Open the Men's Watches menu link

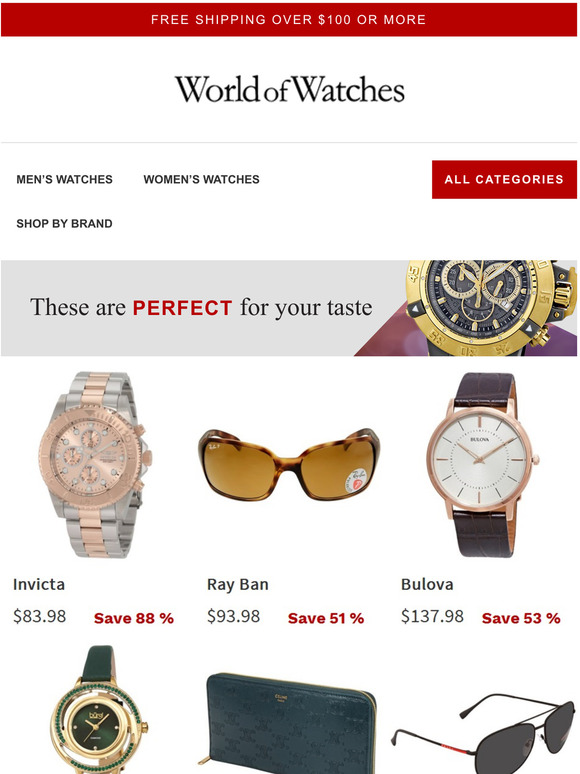point(65,179)
